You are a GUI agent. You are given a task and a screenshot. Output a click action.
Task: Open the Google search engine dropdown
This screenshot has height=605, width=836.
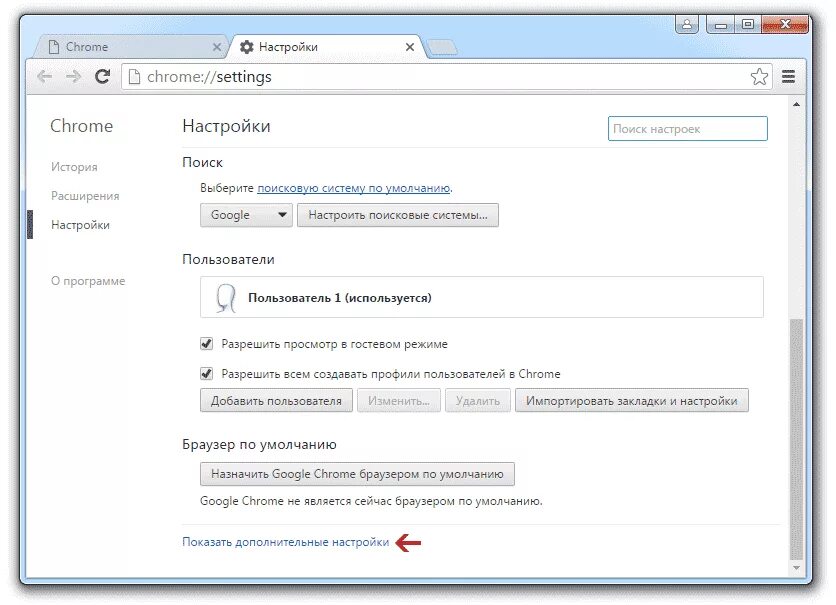pyautogui.click(x=246, y=215)
